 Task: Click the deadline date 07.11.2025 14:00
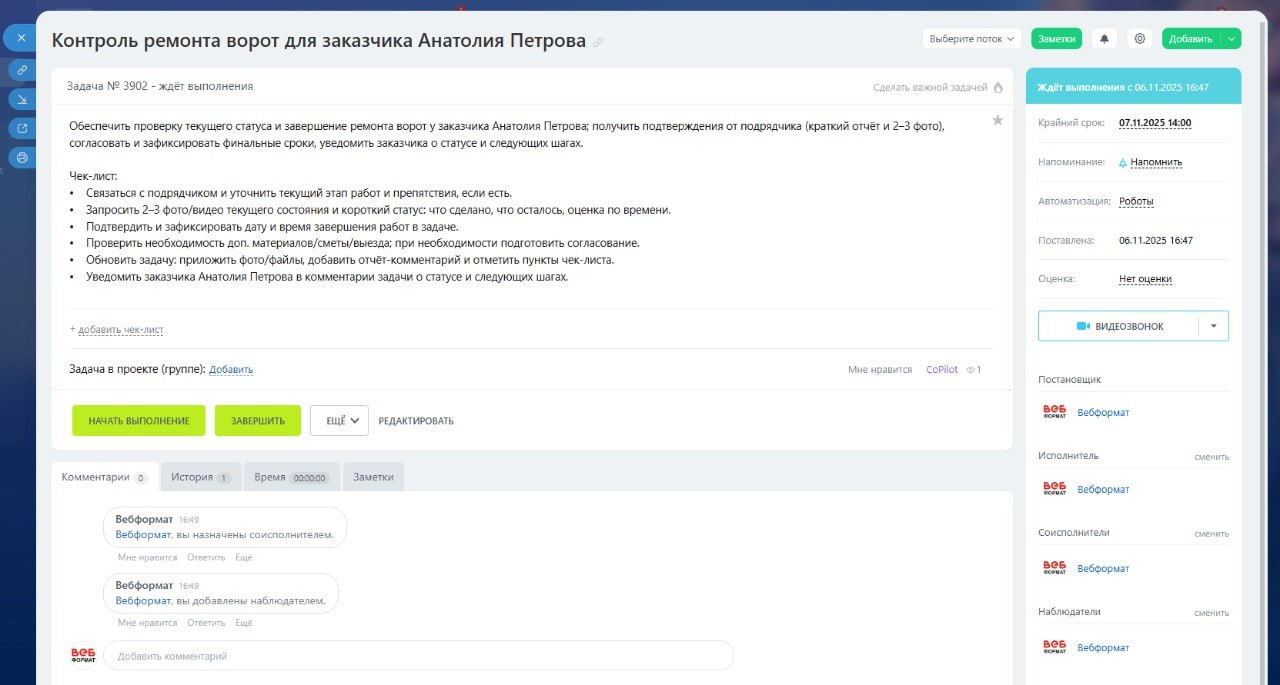1154,123
